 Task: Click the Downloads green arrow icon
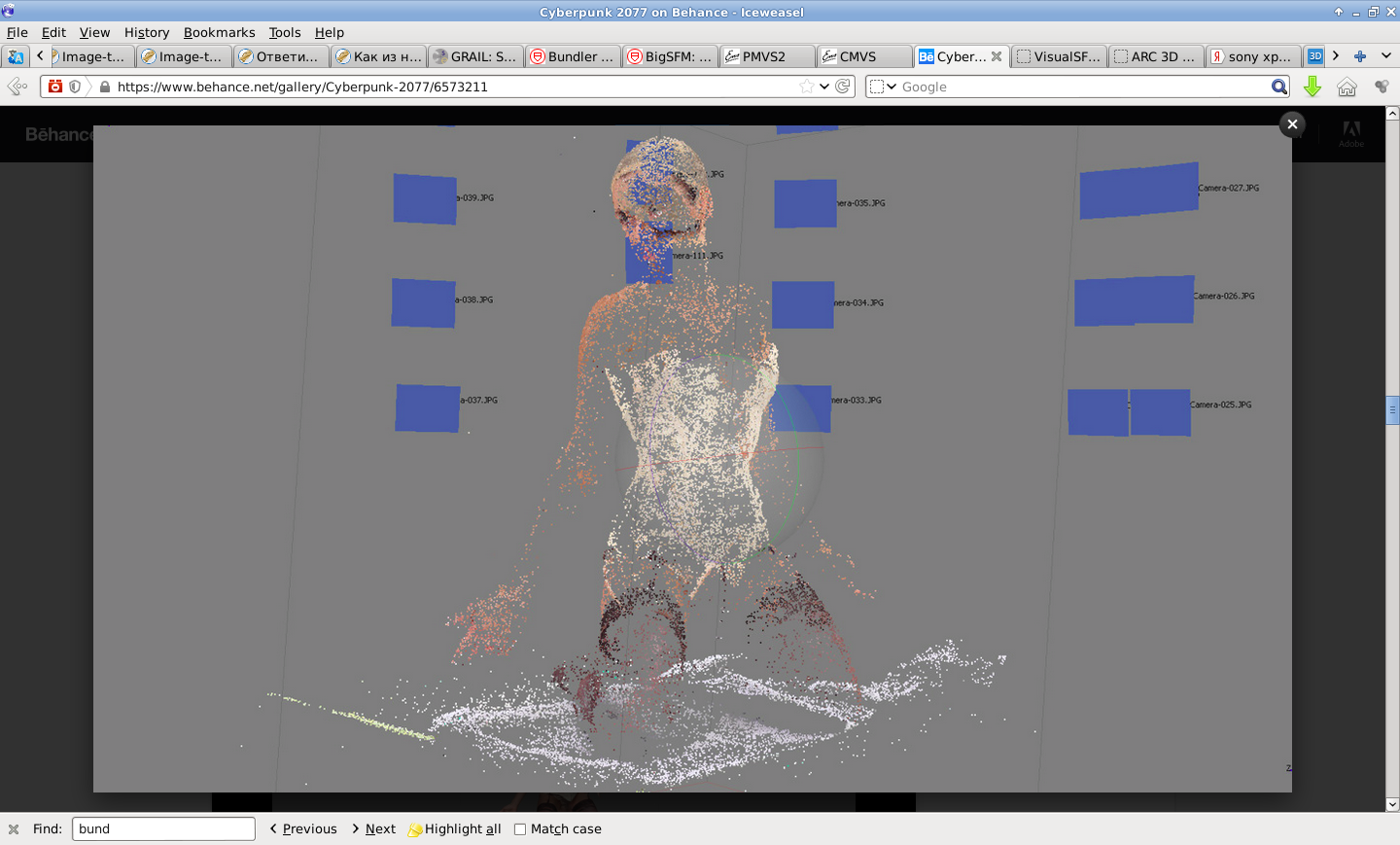point(1312,87)
